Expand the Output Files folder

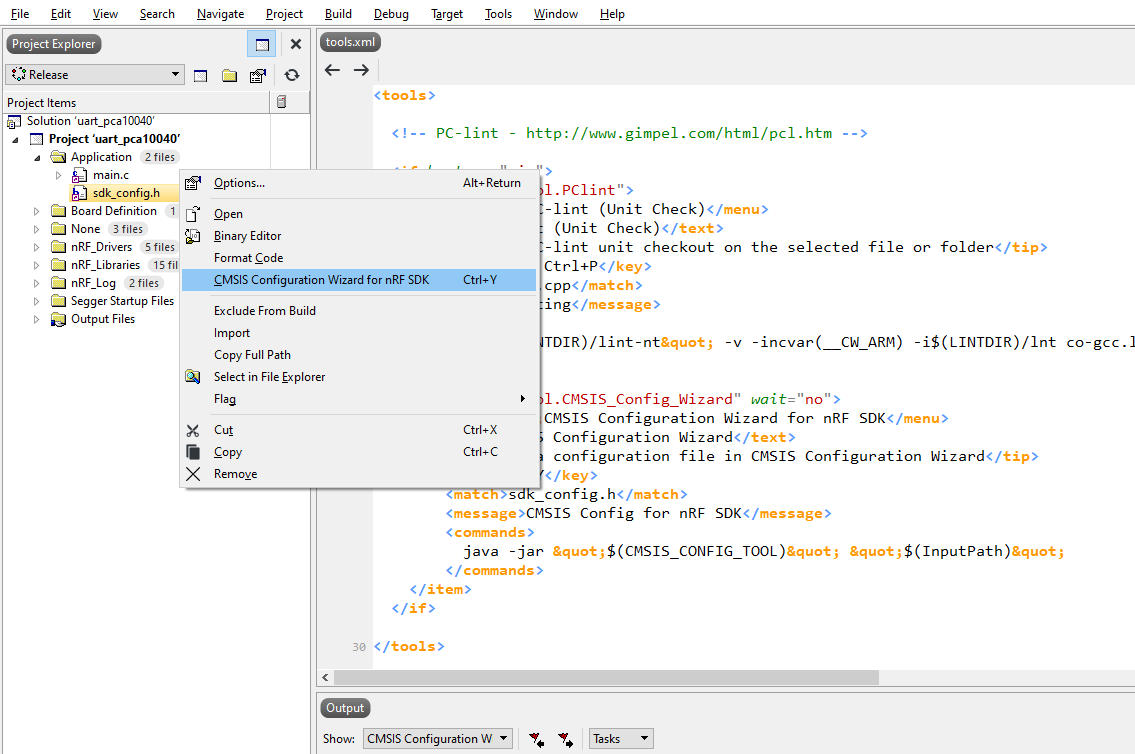37,319
